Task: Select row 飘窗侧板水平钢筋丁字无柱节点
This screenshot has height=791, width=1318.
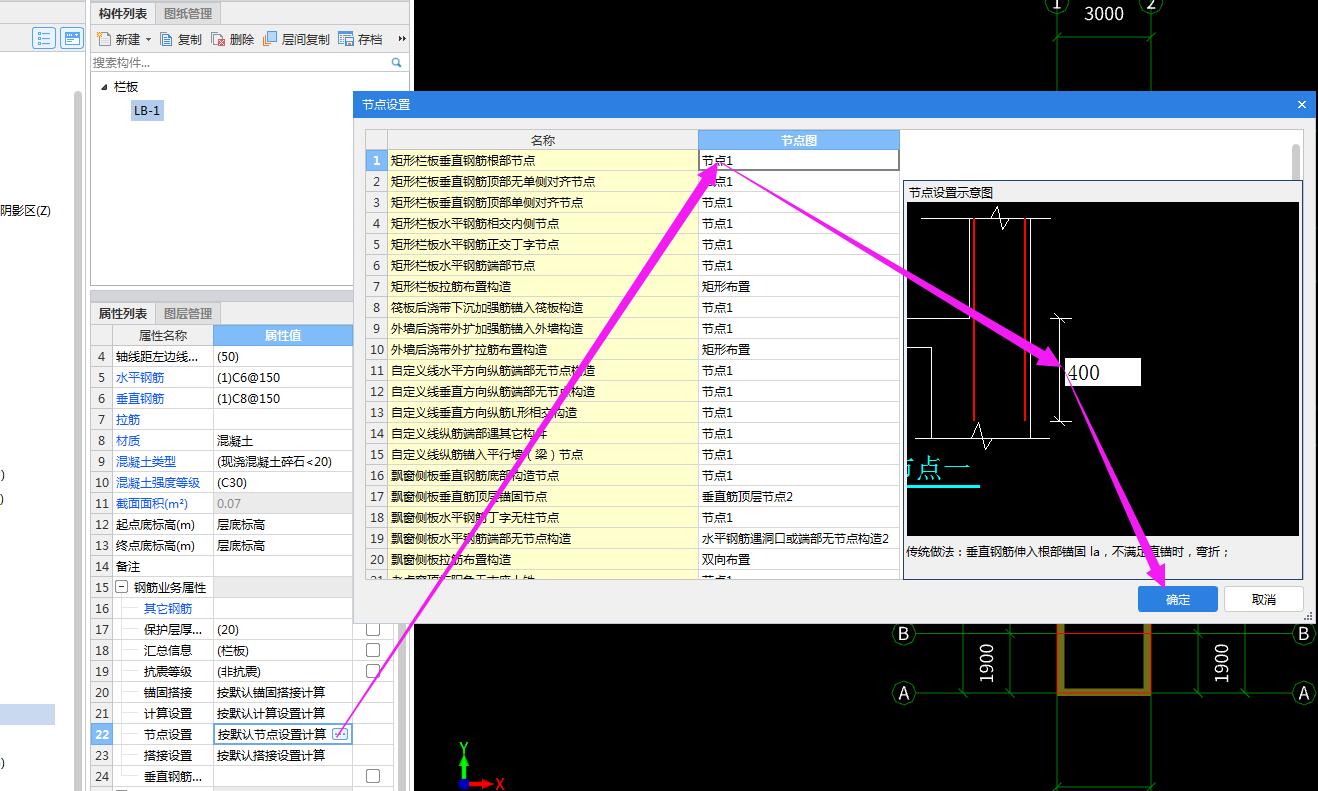Action: point(543,518)
